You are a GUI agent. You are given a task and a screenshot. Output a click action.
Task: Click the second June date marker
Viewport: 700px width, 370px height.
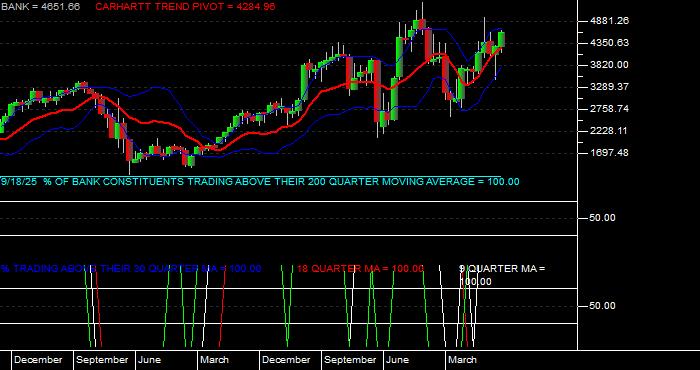tap(398, 360)
